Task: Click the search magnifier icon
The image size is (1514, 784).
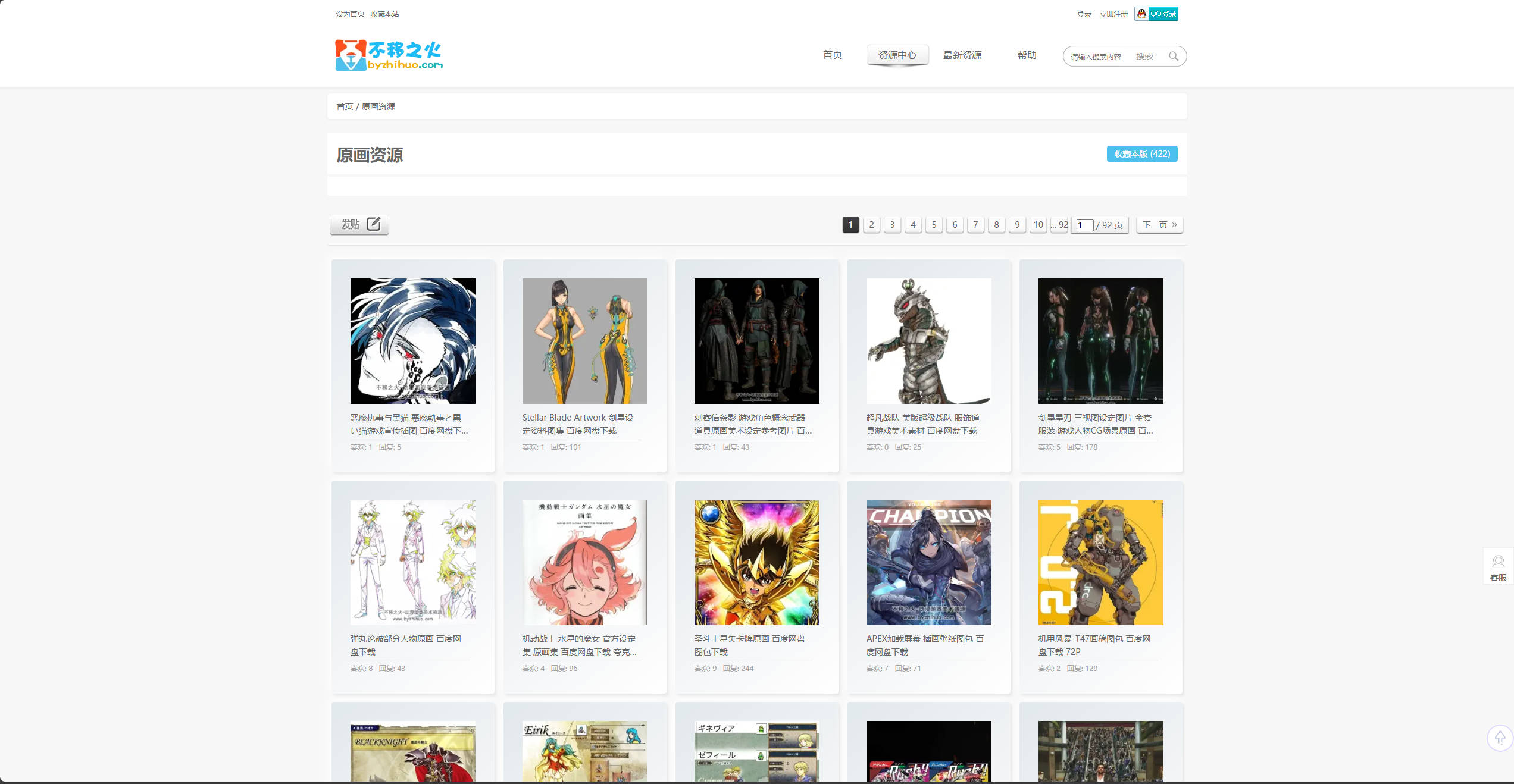Action: pyautogui.click(x=1173, y=57)
